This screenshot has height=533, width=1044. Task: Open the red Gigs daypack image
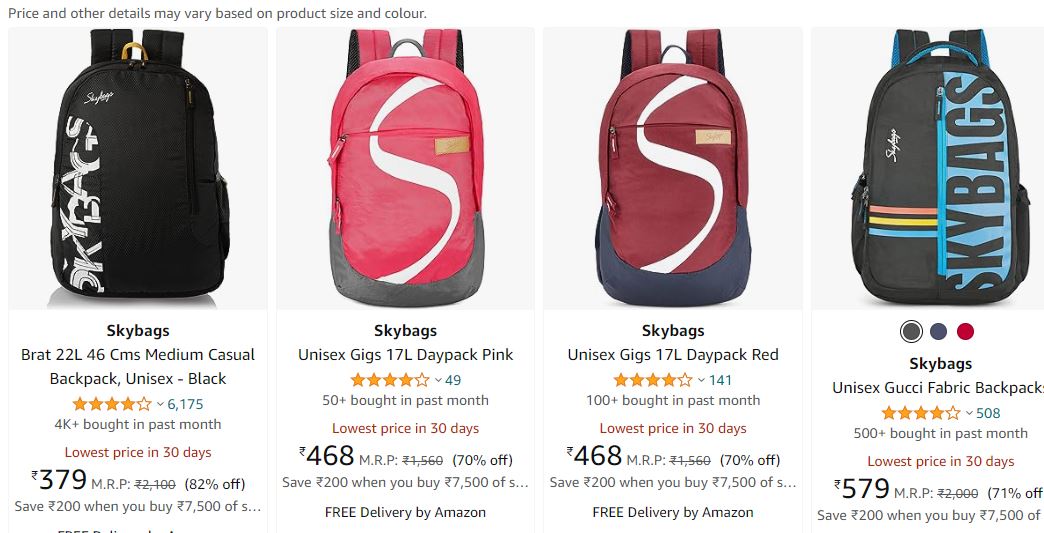pos(673,168)
